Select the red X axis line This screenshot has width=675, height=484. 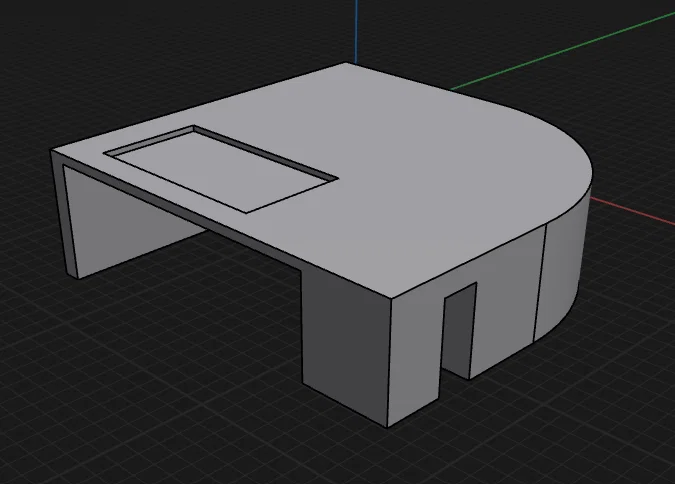point(633,211)
